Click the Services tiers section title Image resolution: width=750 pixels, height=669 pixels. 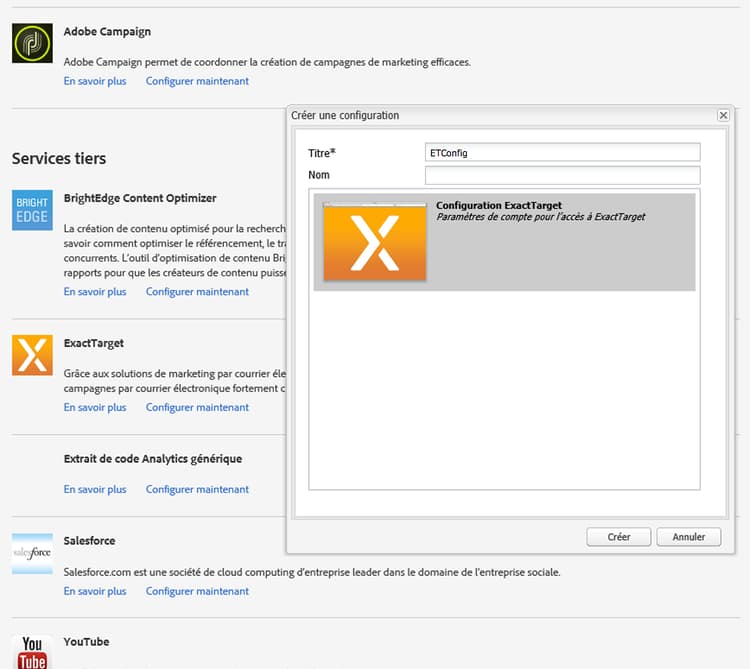59,158
